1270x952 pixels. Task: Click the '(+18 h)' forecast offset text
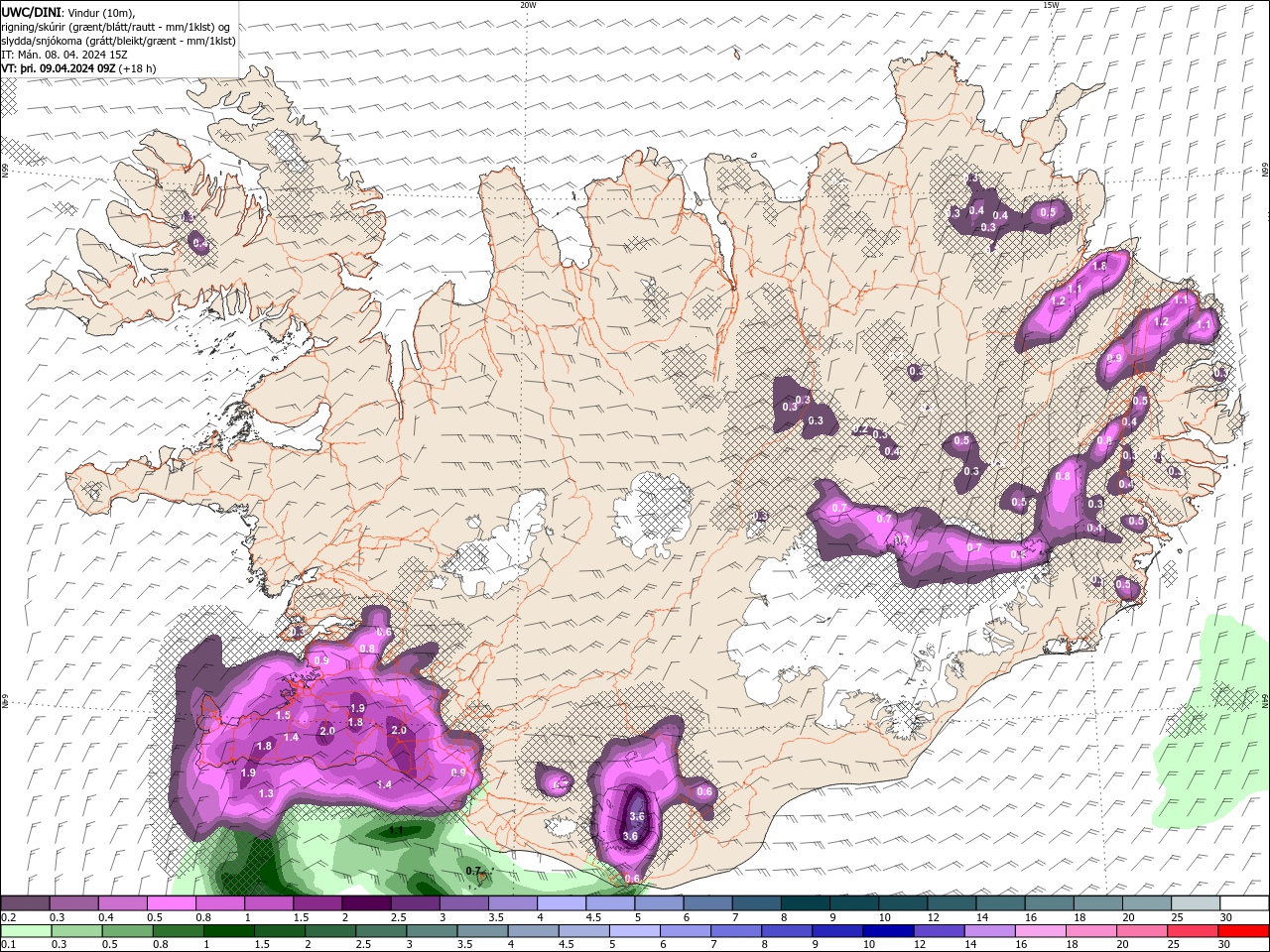[137, 68]
